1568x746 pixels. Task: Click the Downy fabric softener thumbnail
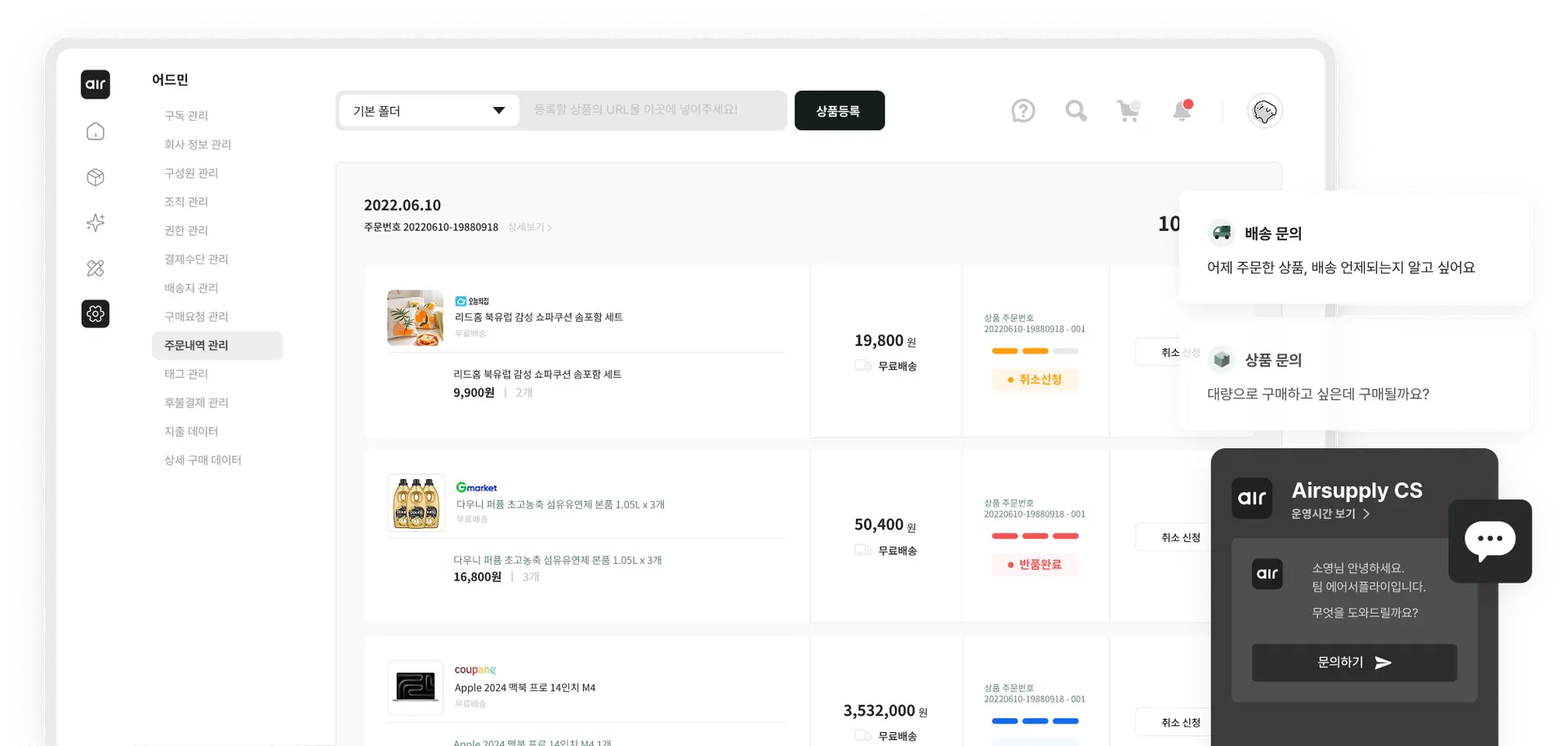click(416, 504)
